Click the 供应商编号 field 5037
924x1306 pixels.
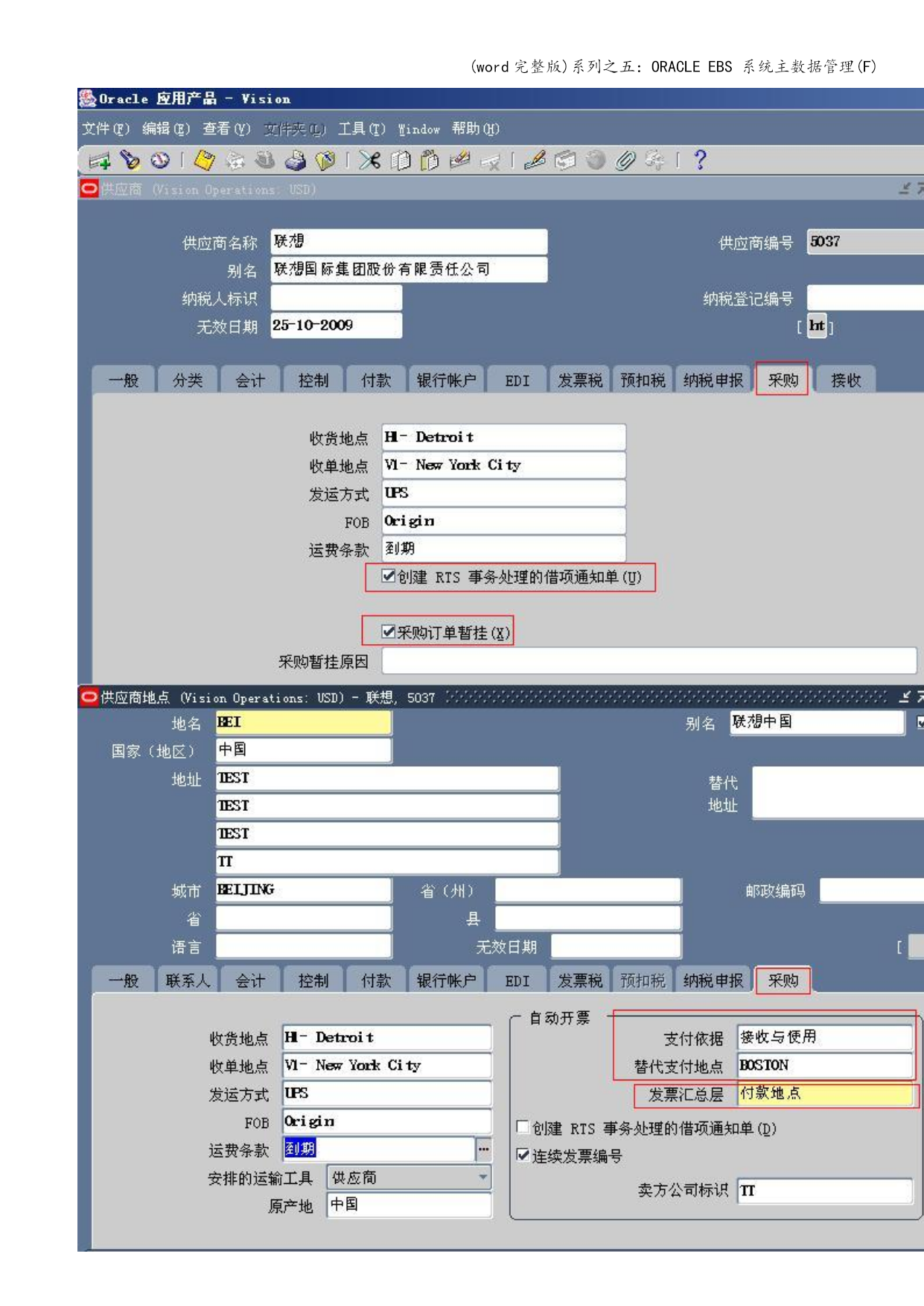[865, 241]
